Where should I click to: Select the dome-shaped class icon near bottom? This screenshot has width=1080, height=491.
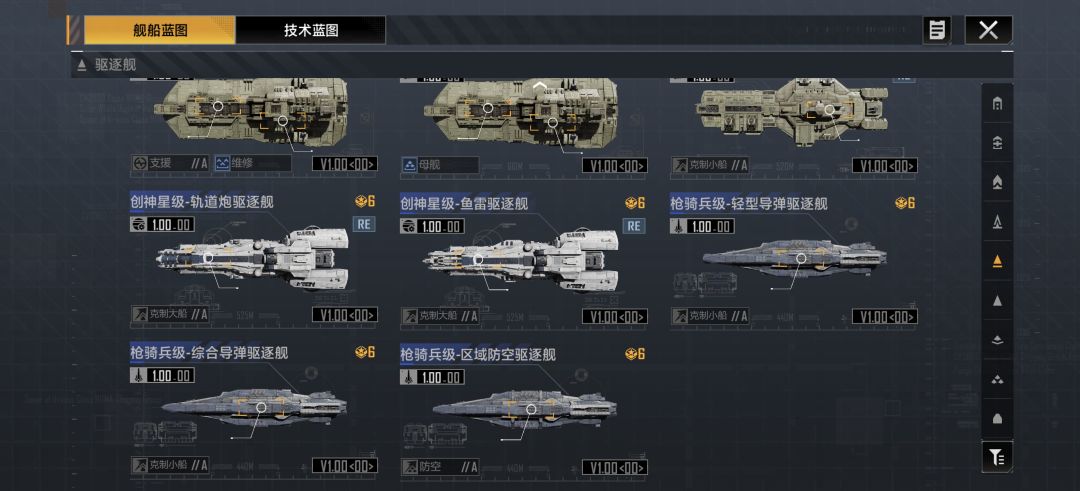[x=997, y=419]
